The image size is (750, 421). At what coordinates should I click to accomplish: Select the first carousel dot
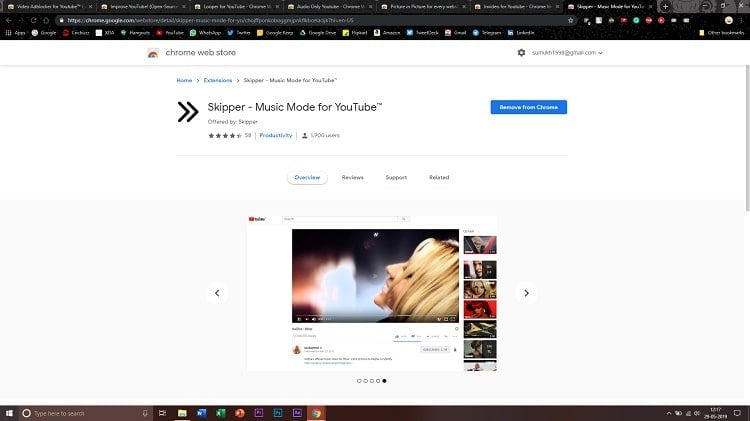click(359, 381)
